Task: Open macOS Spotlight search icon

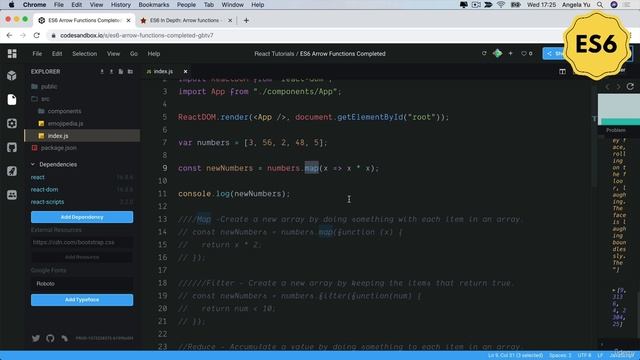Action: pos(600,5)
